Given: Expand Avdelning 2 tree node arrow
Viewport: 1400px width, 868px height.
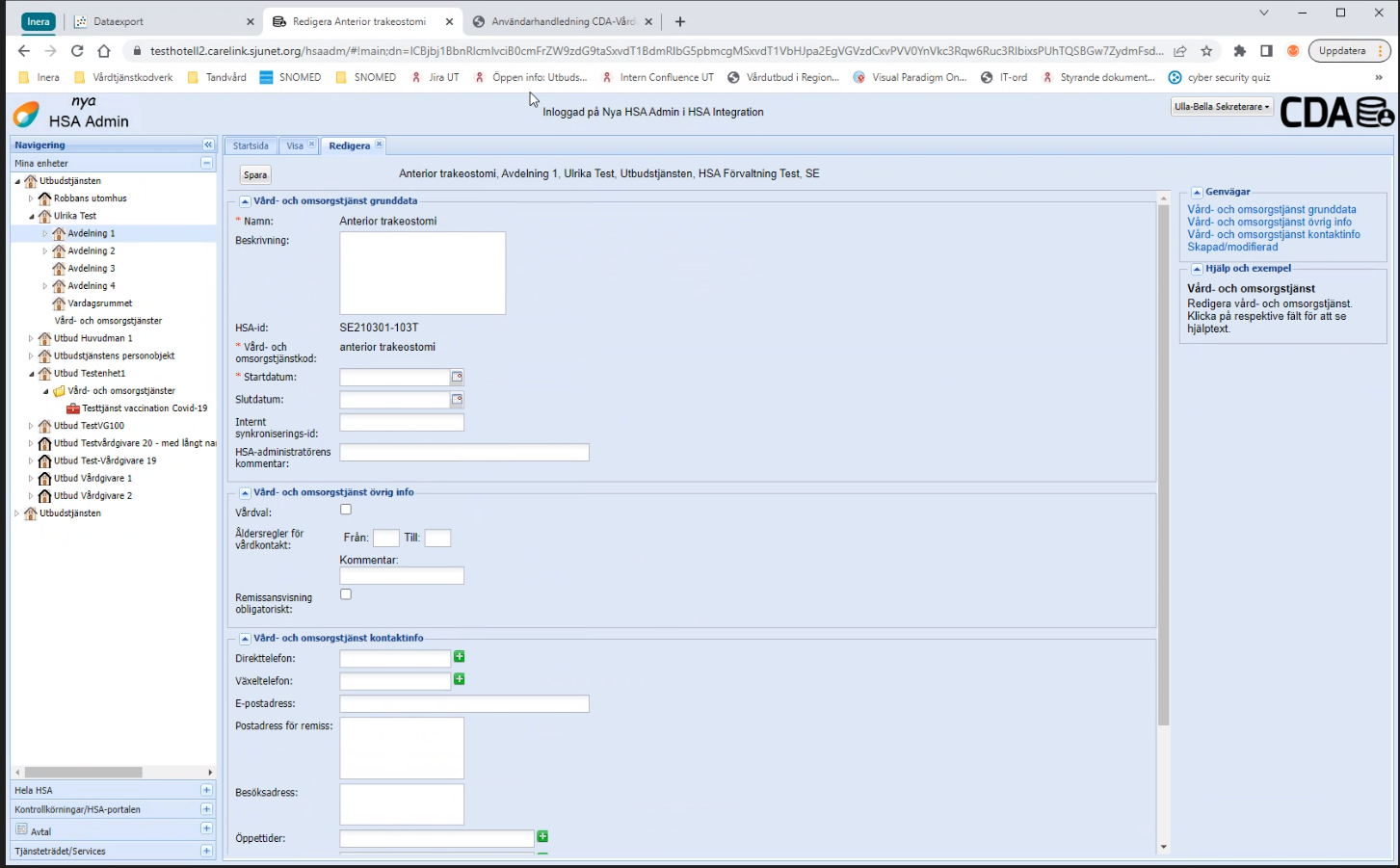Looking at the screenshot, I should point(44,251).
